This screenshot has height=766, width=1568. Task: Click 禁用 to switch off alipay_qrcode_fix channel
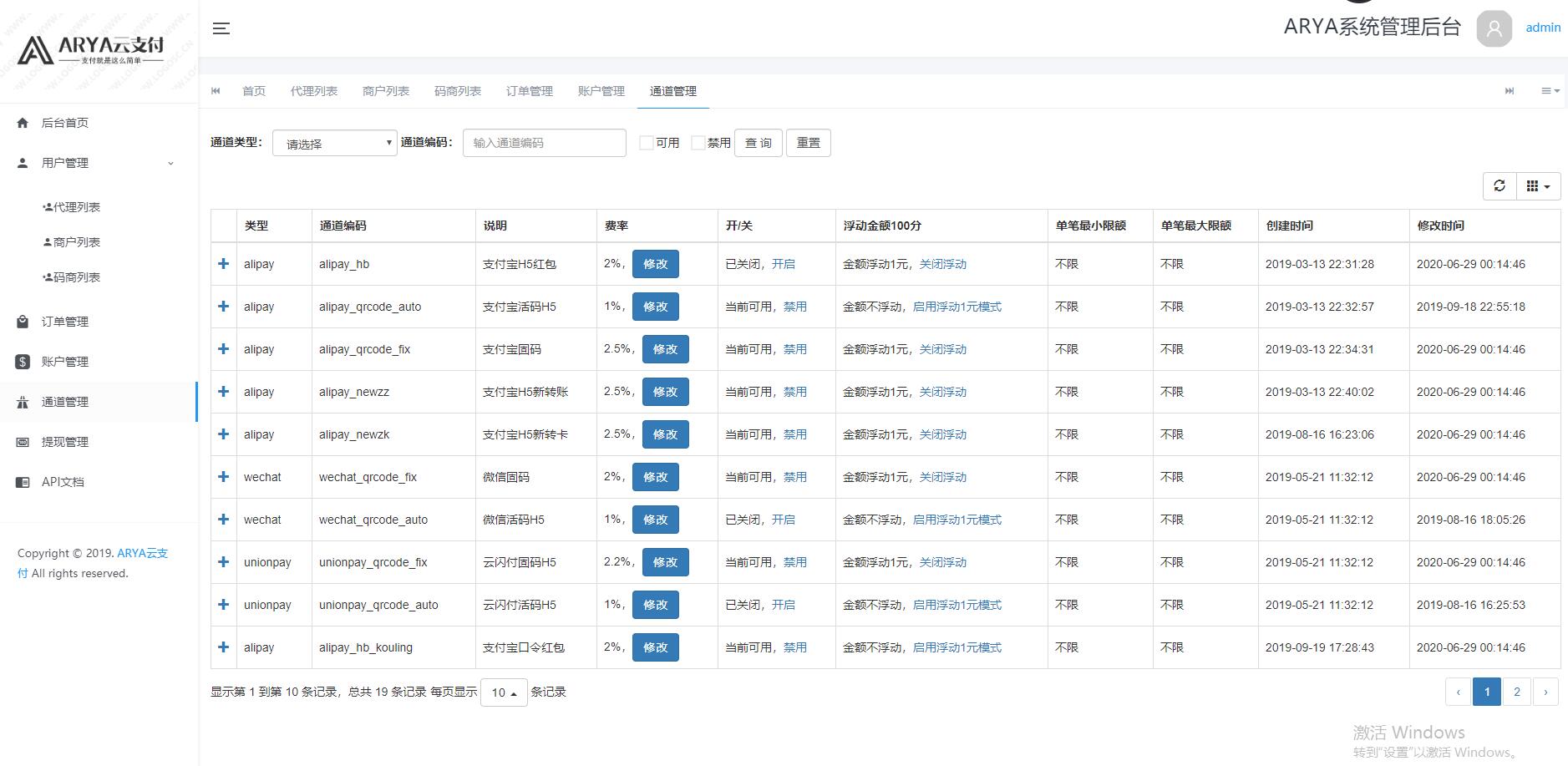795,349
